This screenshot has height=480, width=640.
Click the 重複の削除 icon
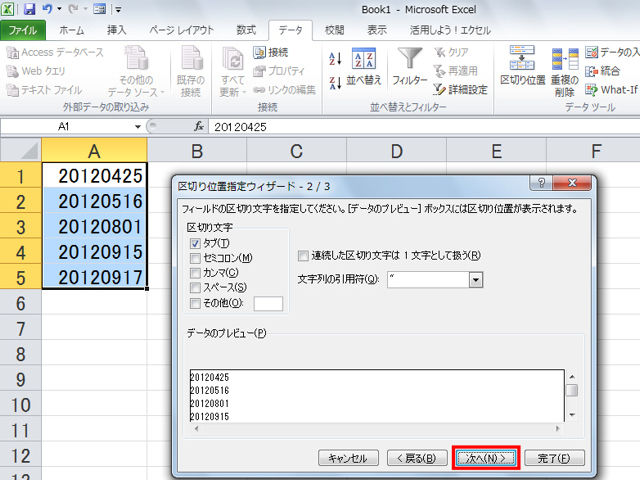tap(565, 59)
